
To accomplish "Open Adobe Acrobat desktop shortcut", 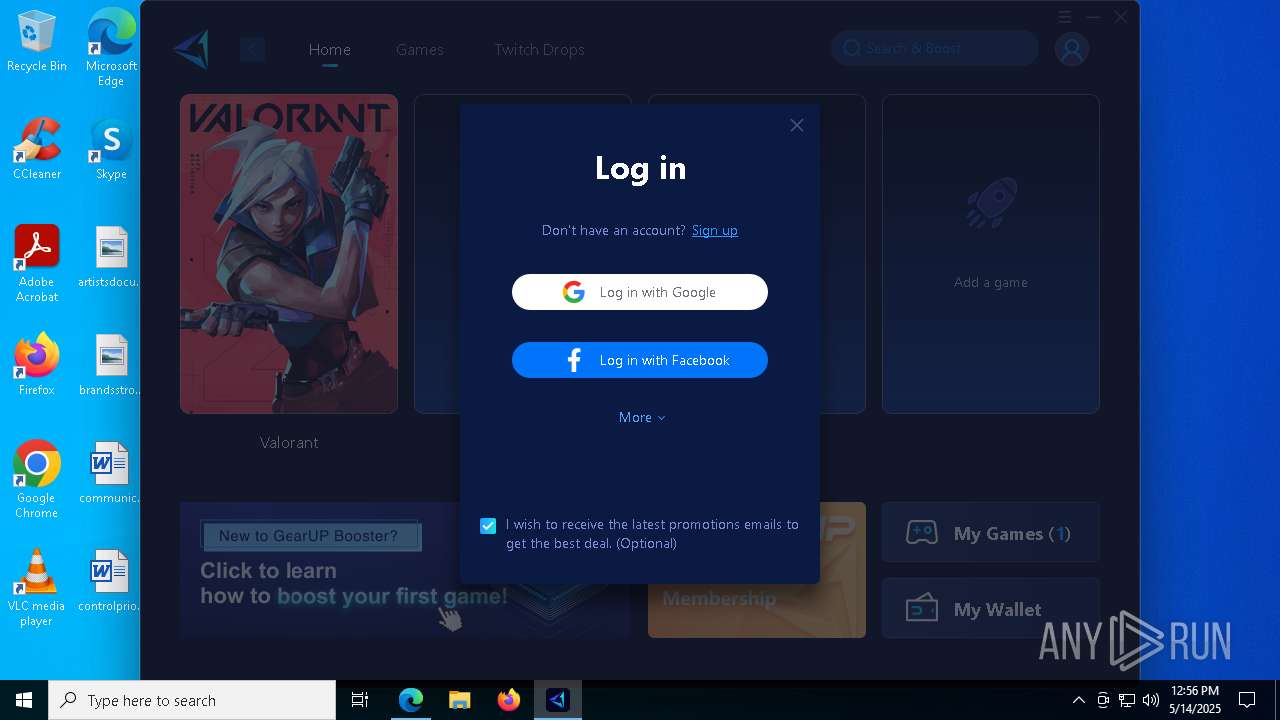I will point(37,264).
